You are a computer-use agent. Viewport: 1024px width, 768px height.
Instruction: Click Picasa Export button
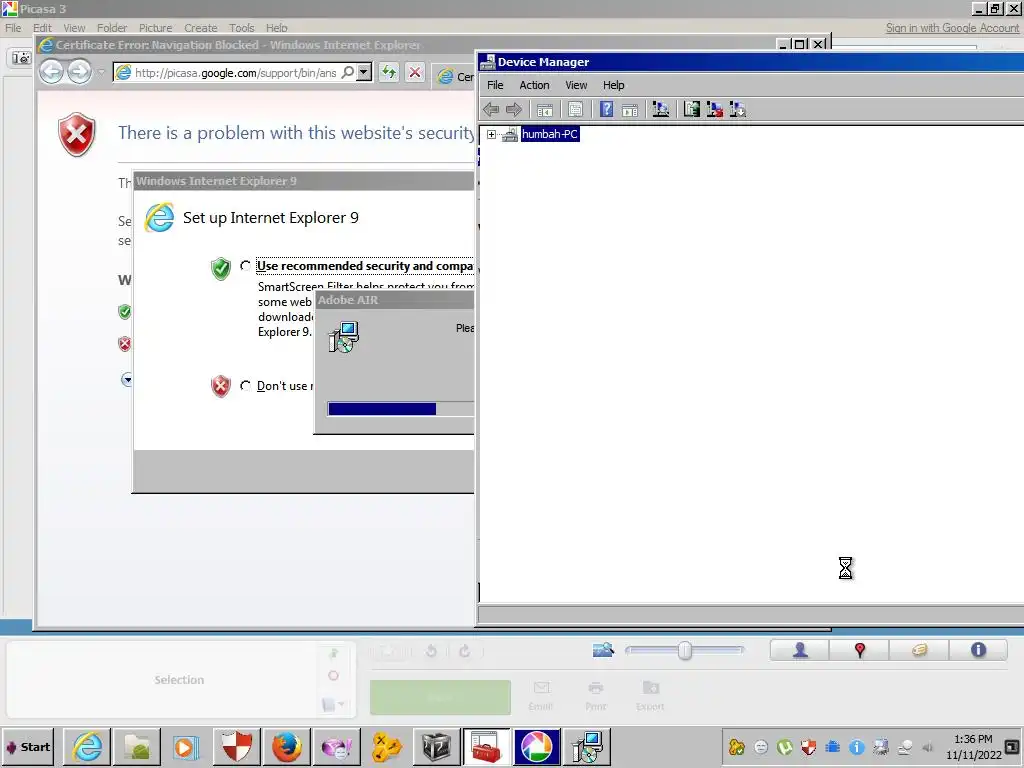(x=650, y=696)
